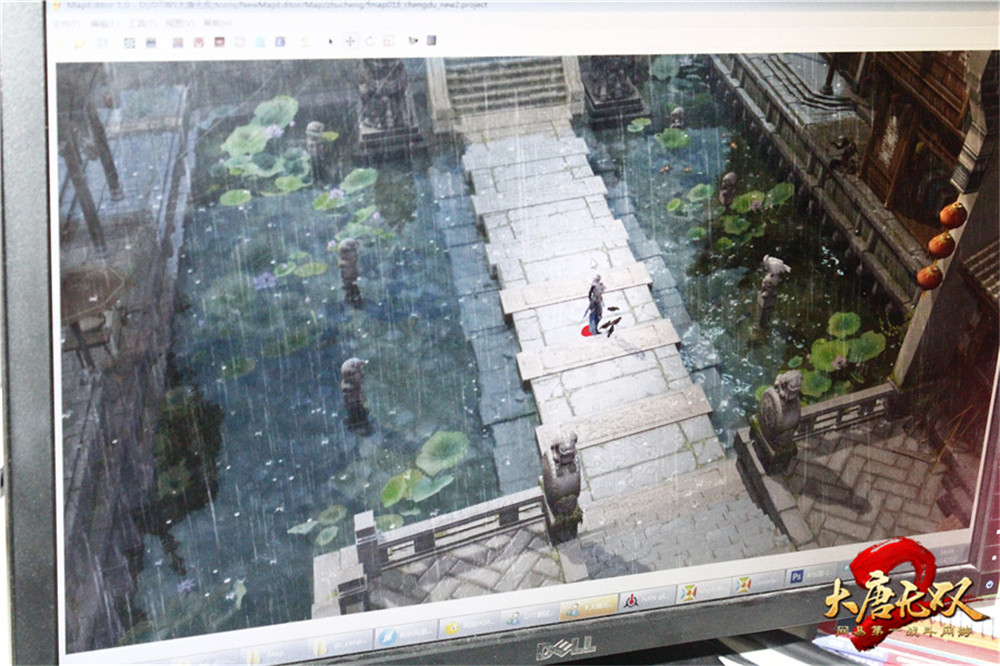This screenshot has height=666, width=1000.
Task: Click the gray panel toolbar icon at the toolbar end
Action: tap(432, 40)
